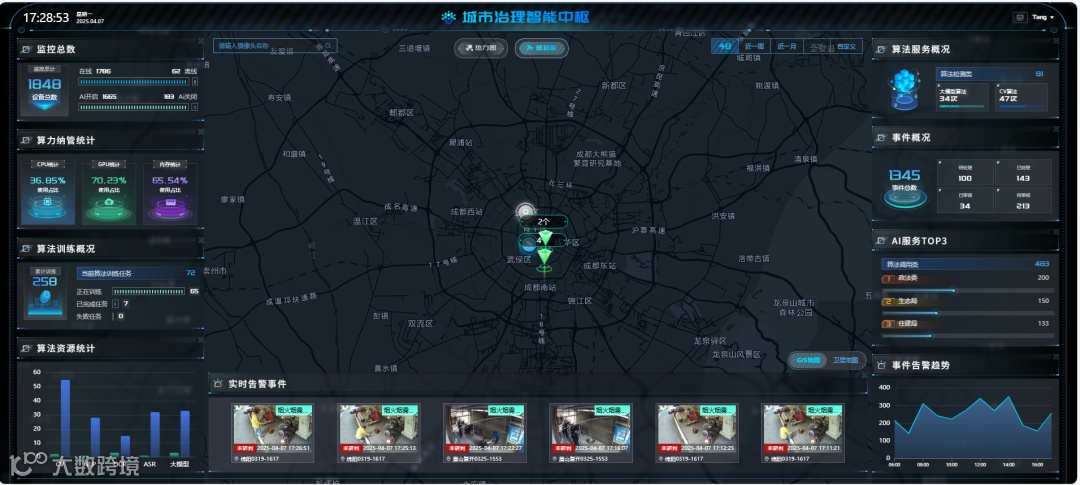
Task: Open alarm thumbnail timestamped 17:12:25
Action: 697,433
